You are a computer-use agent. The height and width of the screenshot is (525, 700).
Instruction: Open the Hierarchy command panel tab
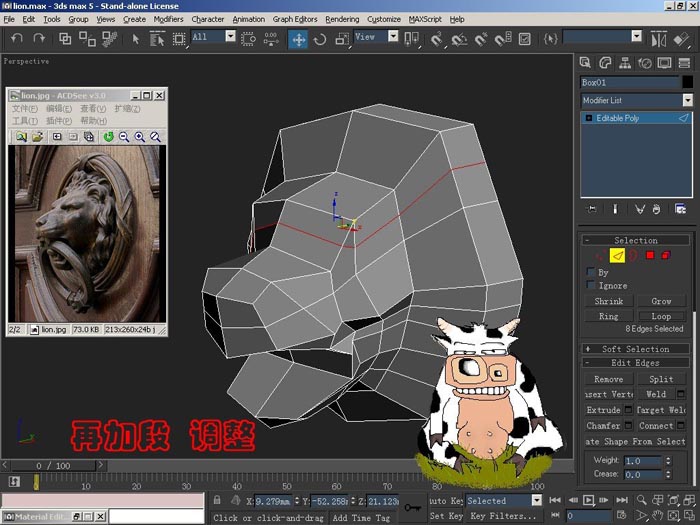coord(625,63)
